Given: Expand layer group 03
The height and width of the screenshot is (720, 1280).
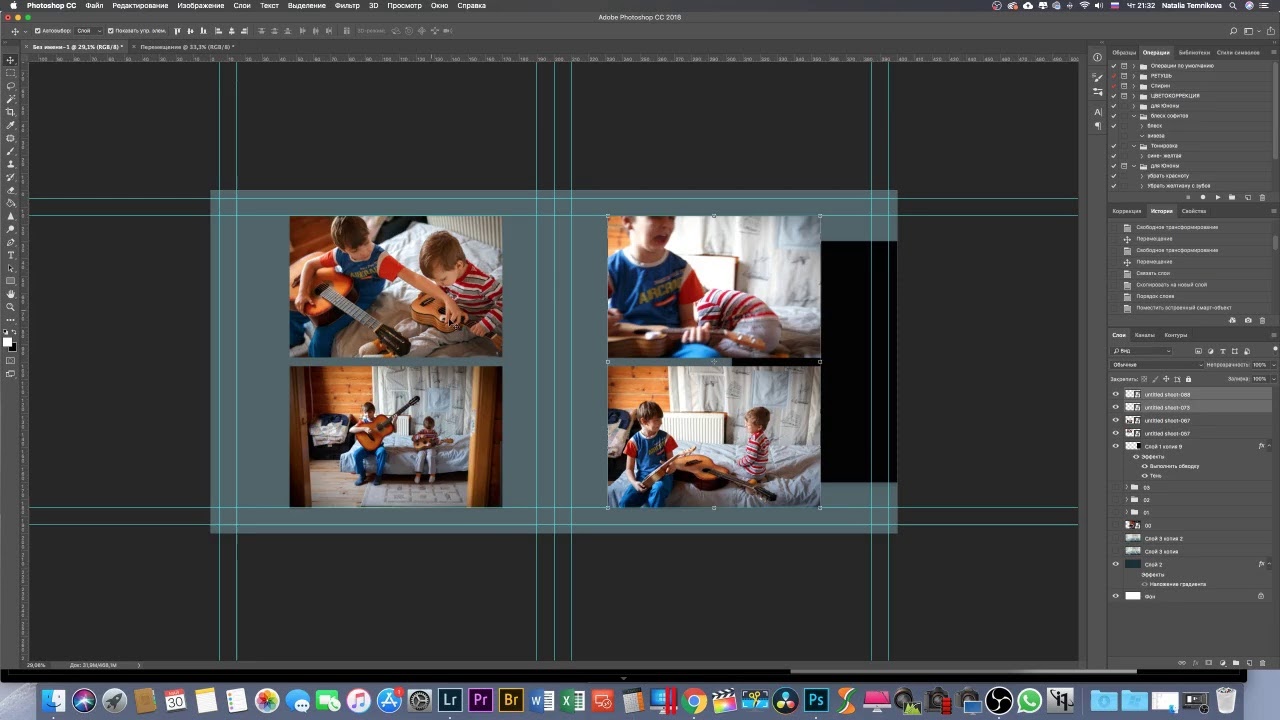Looking at the screenshot, I should 1126,487.
